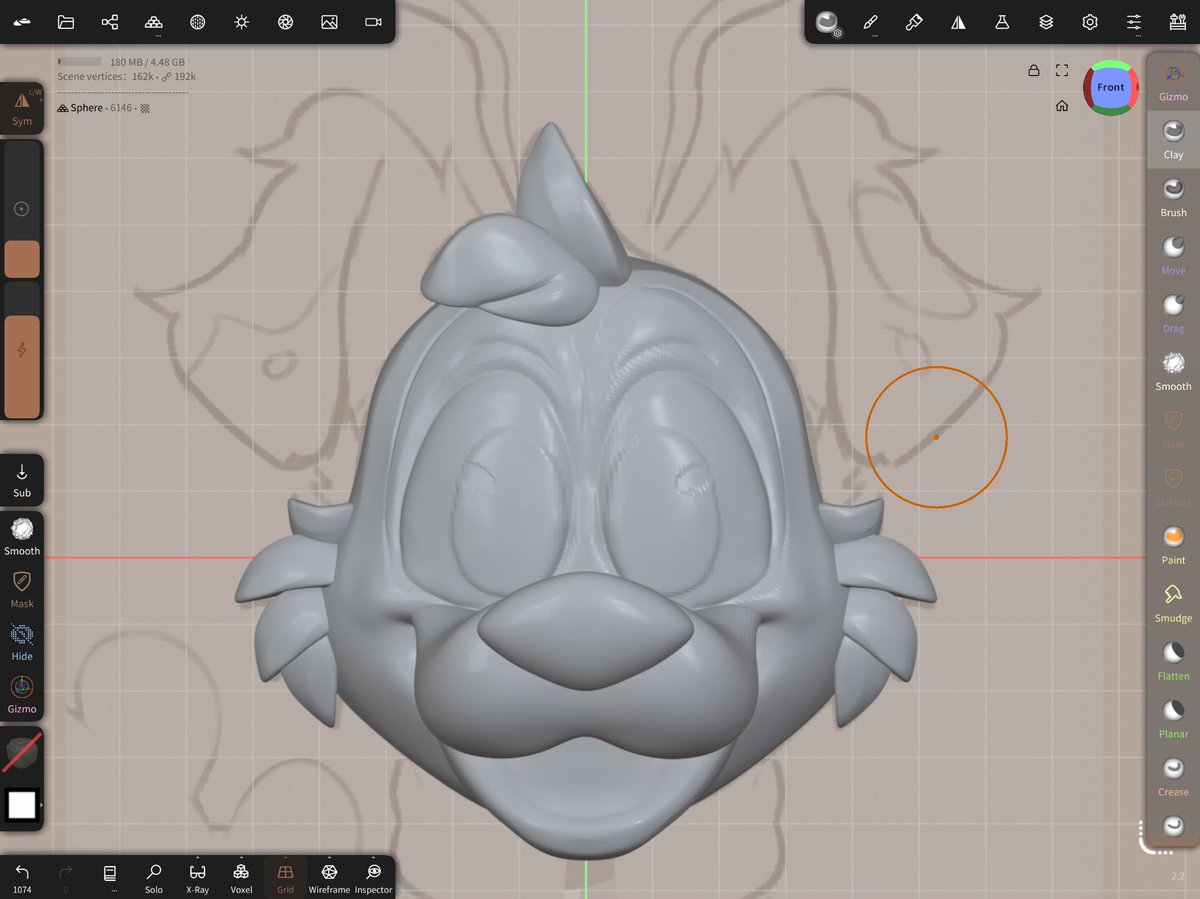Select the greyed SelMask tool
1200x899 pixels.
click(x=1173, y=486)
